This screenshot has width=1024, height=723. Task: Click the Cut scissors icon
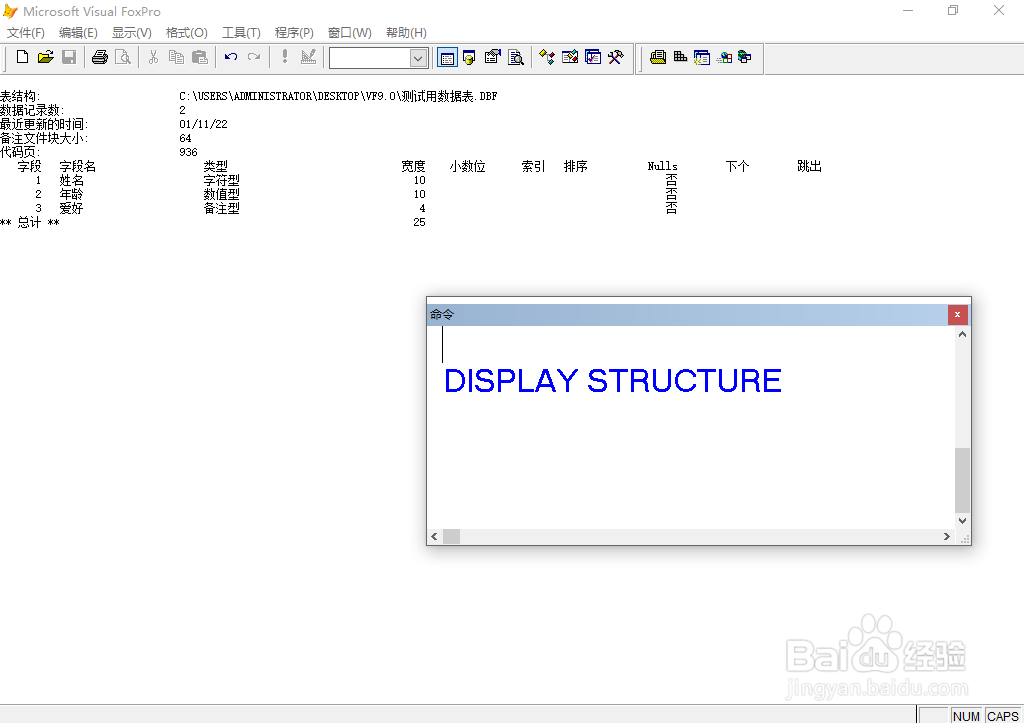(x=153, y=57)
